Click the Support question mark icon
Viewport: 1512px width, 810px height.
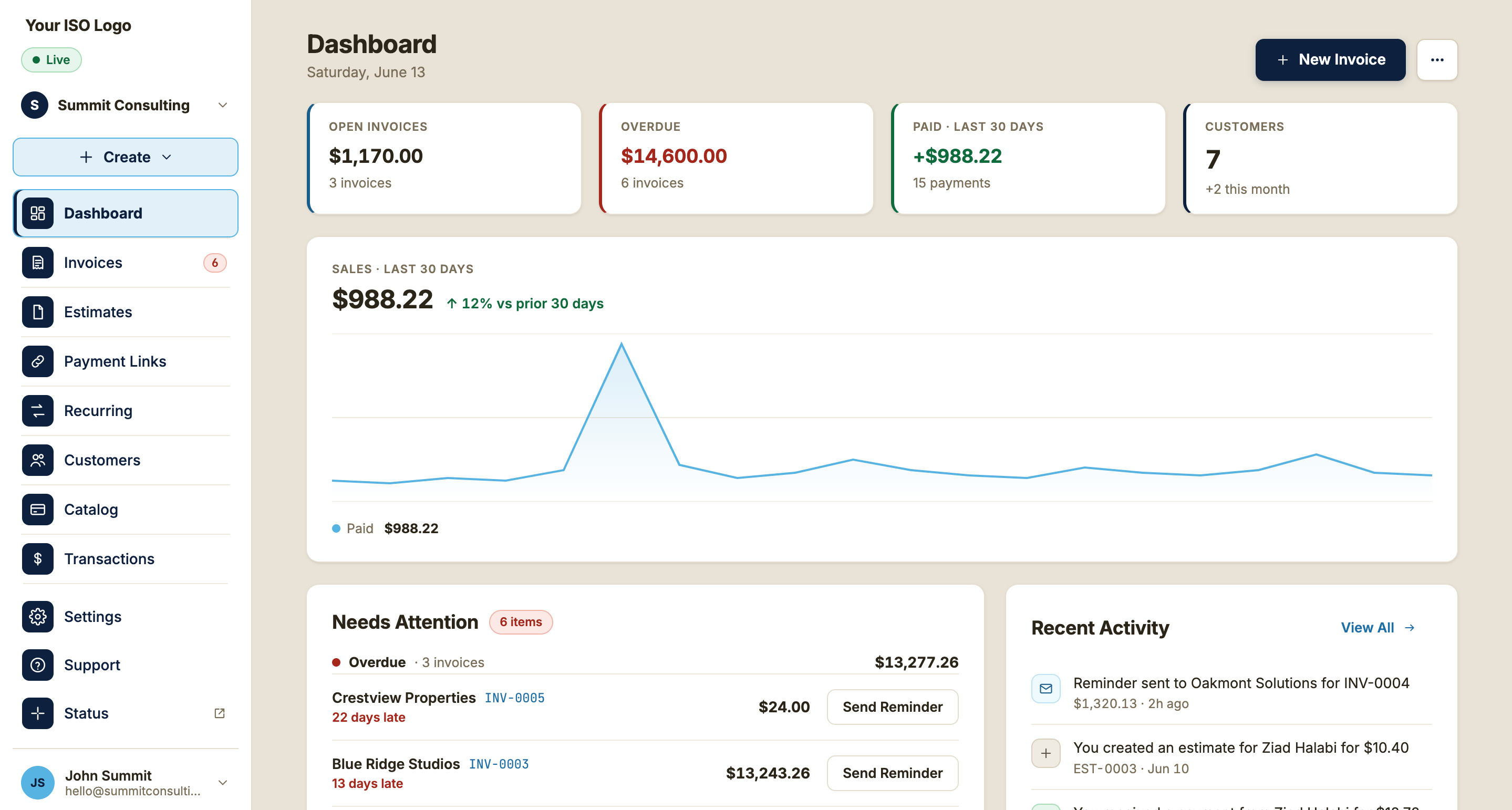pos(38,664)
